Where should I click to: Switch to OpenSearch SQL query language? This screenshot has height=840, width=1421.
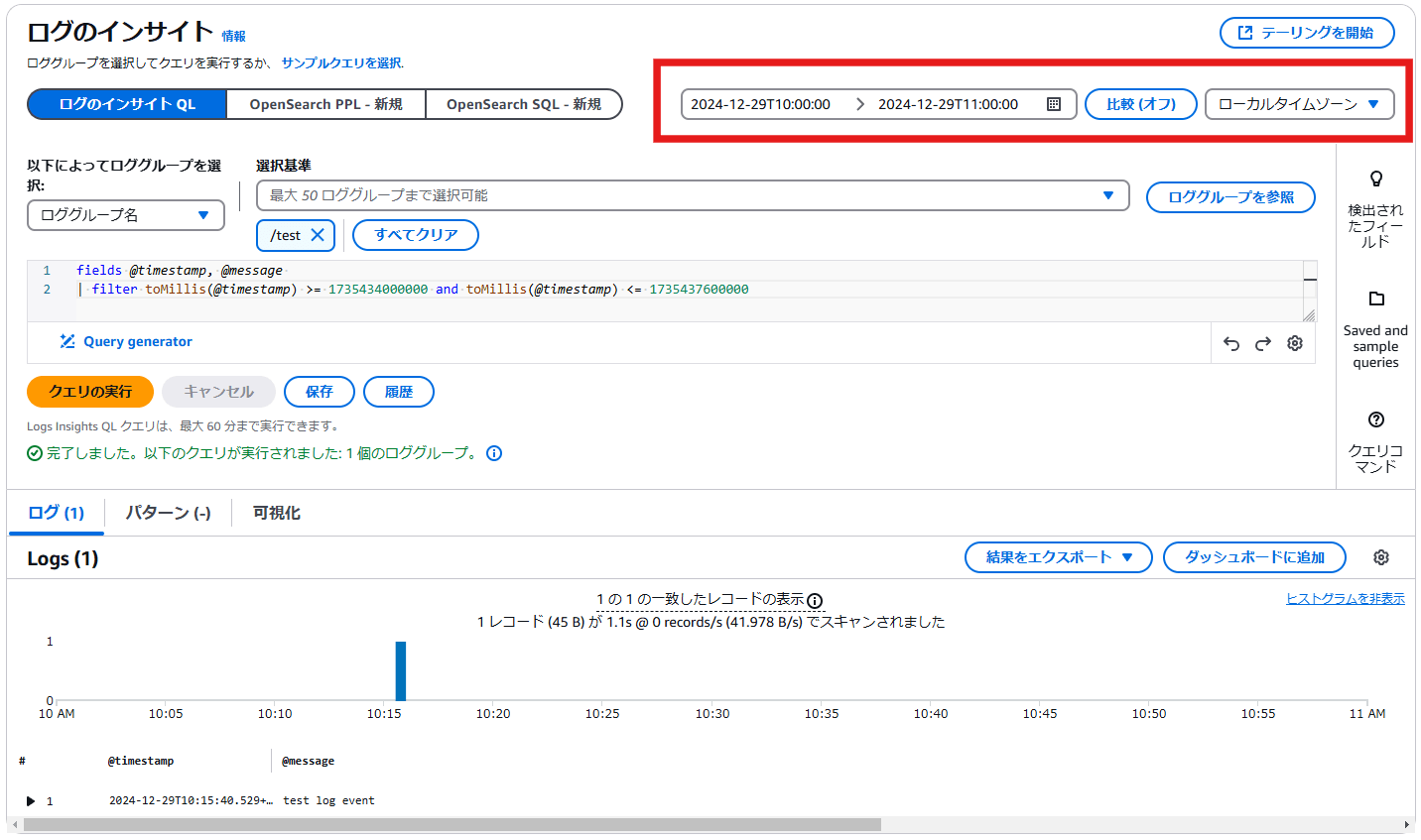[x=524, y=104]
